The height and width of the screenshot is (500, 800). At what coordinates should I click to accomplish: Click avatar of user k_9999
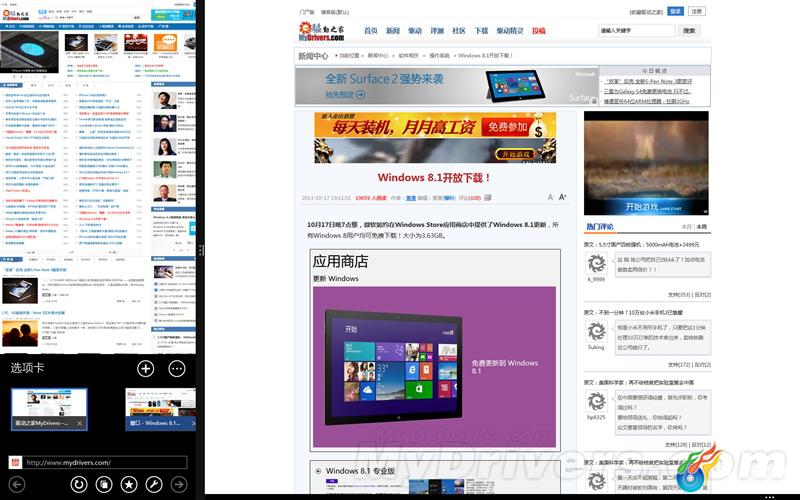point(596,264)
